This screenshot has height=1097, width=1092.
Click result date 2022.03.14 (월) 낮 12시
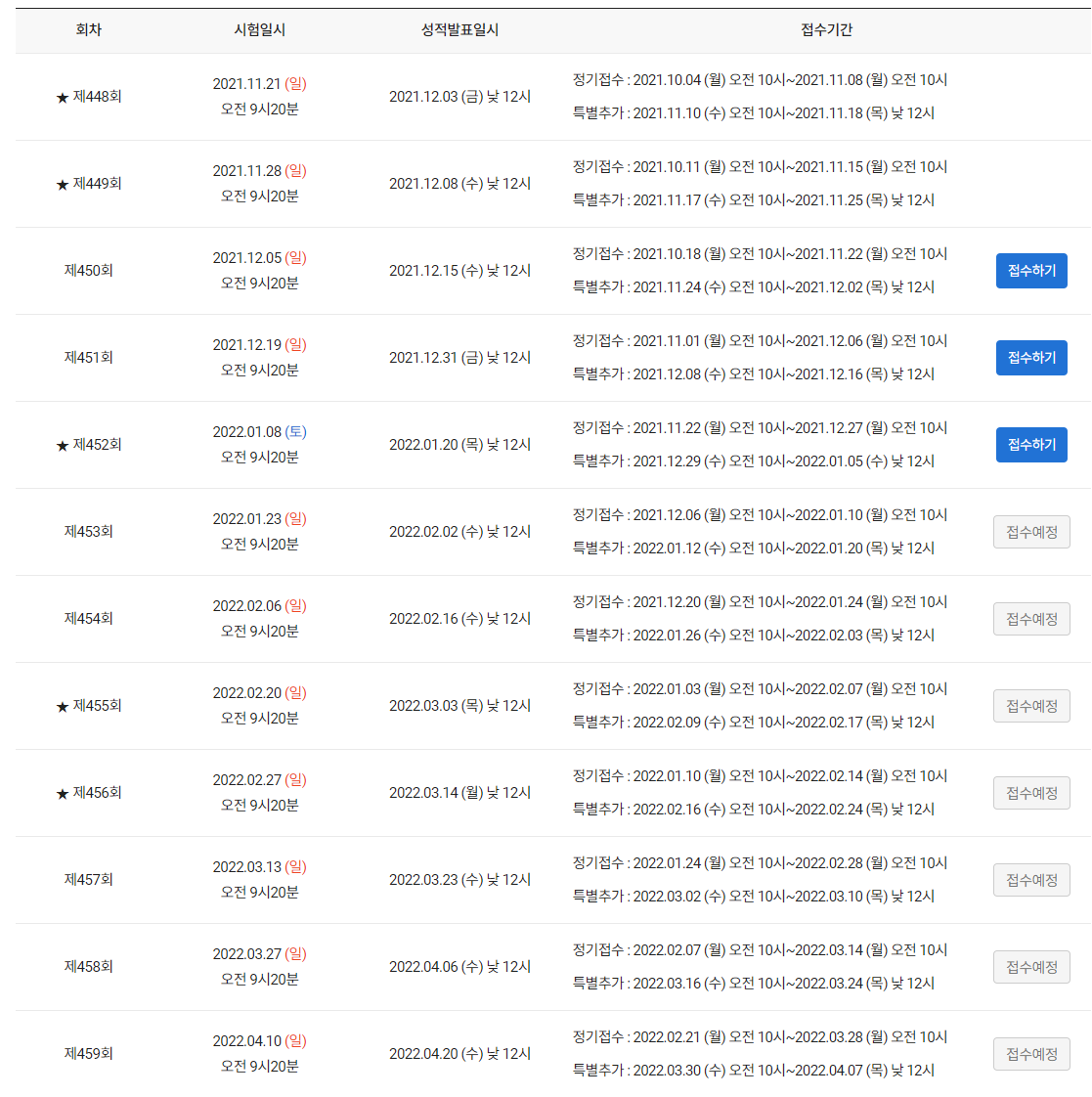point(459,793)
